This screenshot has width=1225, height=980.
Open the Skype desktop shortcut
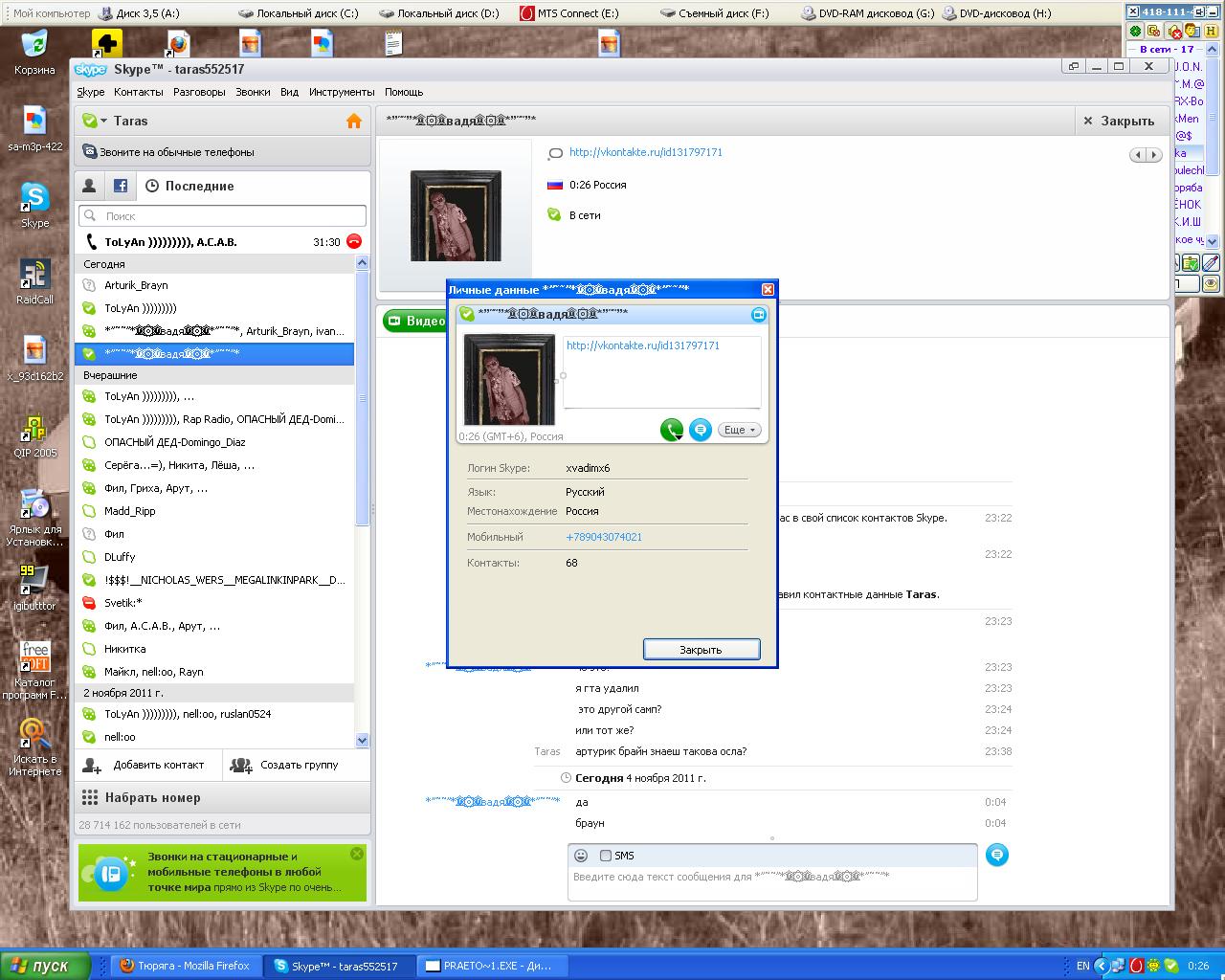coord(34,205)
